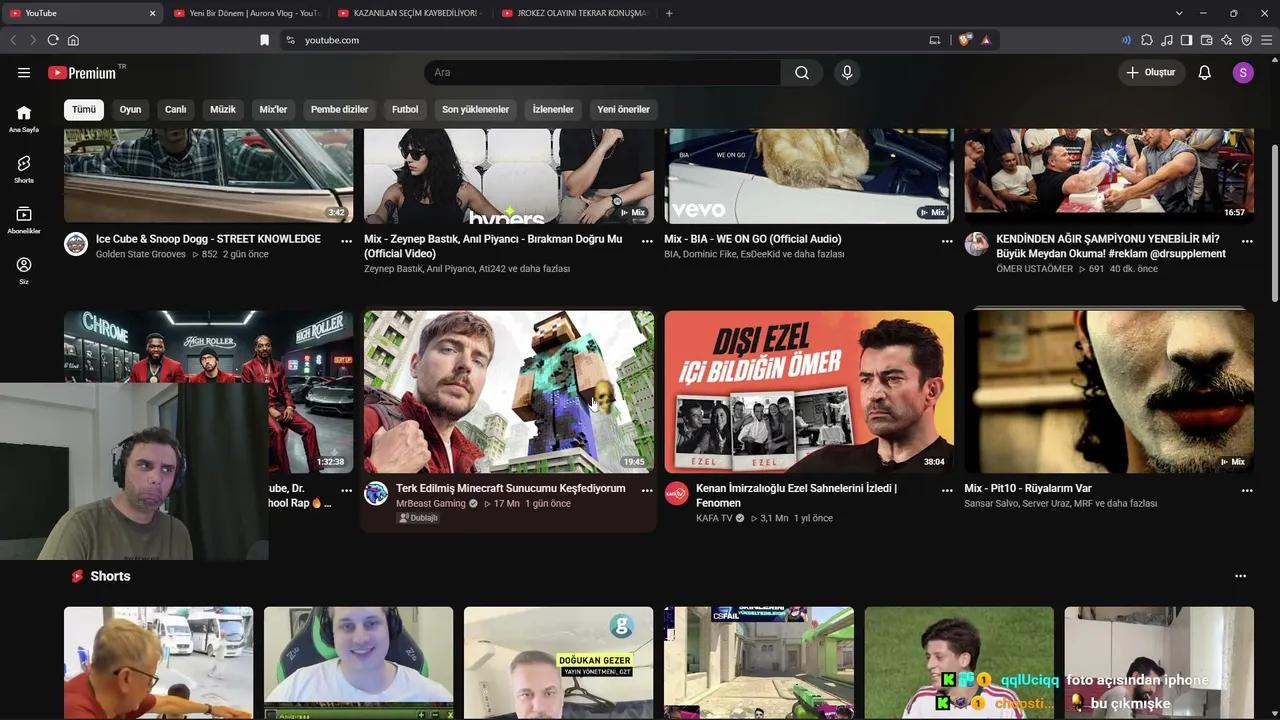Open the Siz section in sidebar
The image size is (1280, 720).
(x=24, y=271)
